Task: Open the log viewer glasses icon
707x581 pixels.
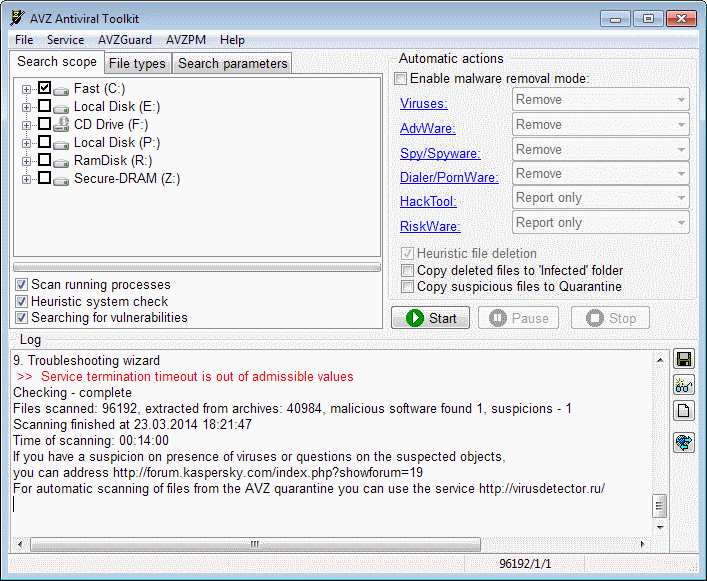Action: coord(684,385)
